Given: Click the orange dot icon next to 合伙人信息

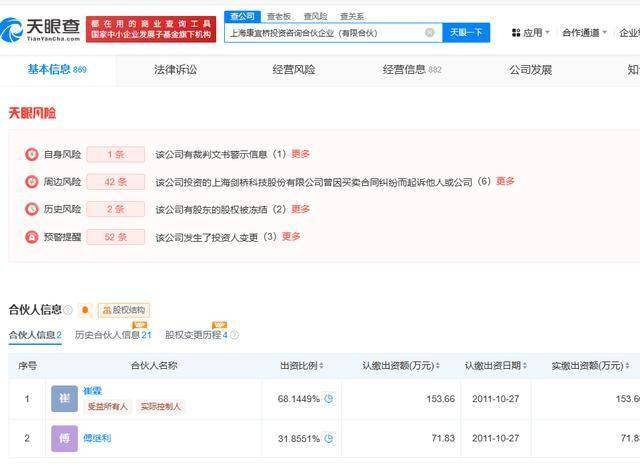Looking at the screenshot, I should coord(85,310).
